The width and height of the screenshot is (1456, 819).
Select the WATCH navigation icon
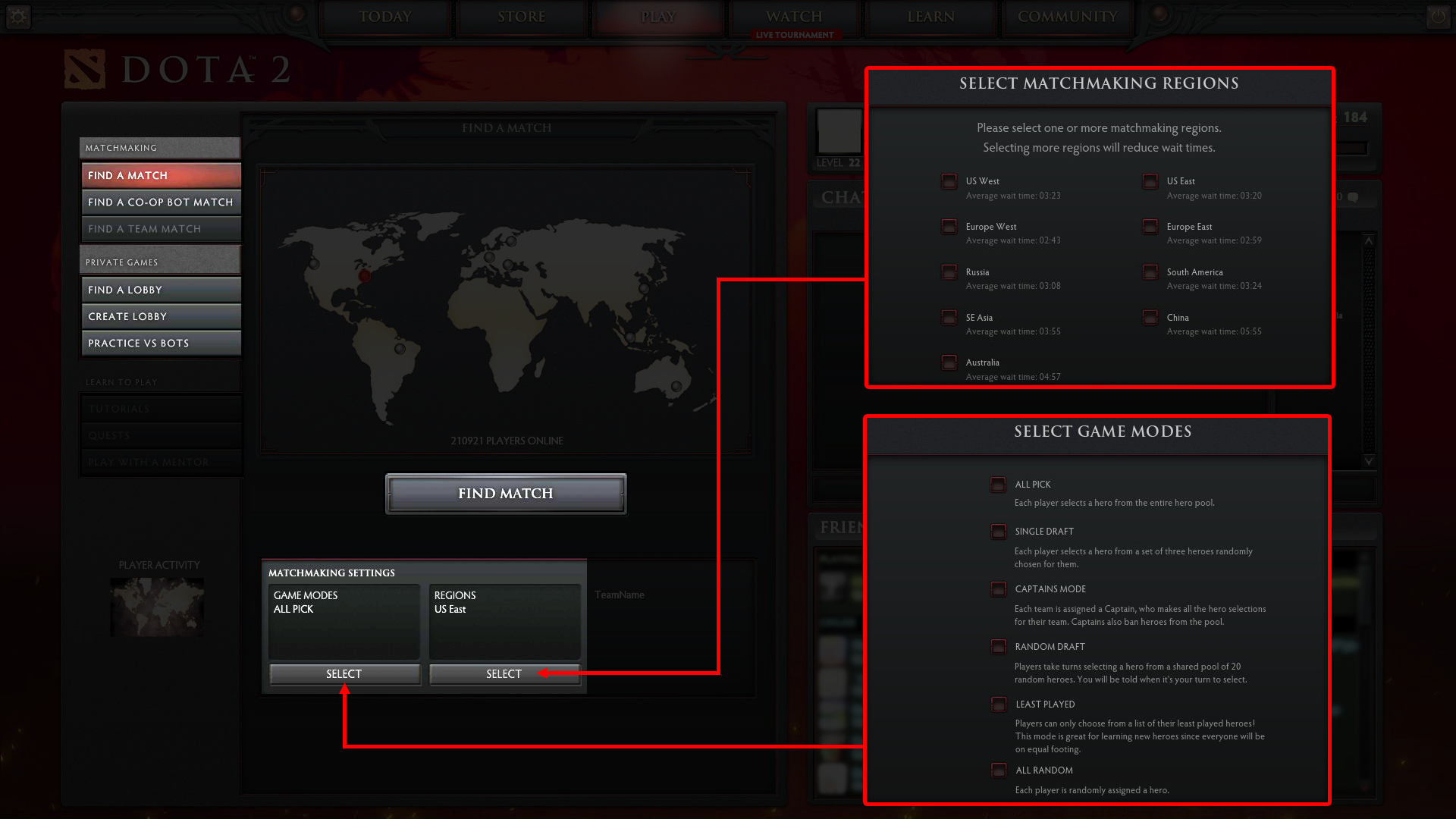(x=793, y=16)
